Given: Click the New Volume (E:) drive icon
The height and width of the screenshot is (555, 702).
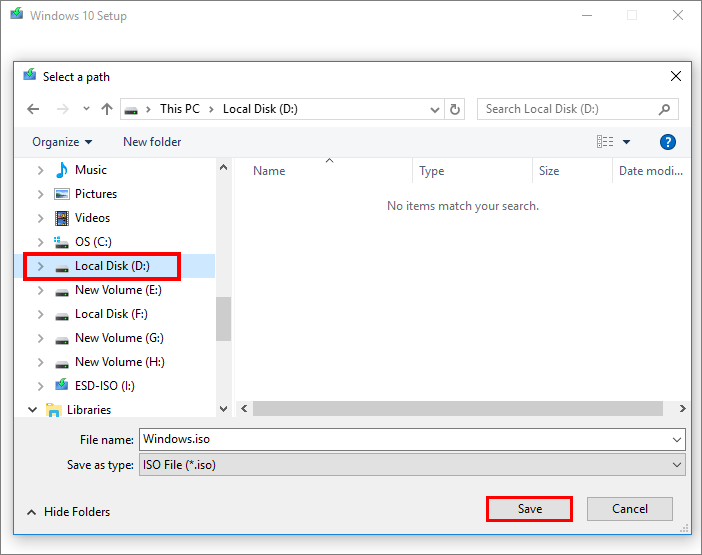Looking at the screenshot, I should tap(62, 292).
